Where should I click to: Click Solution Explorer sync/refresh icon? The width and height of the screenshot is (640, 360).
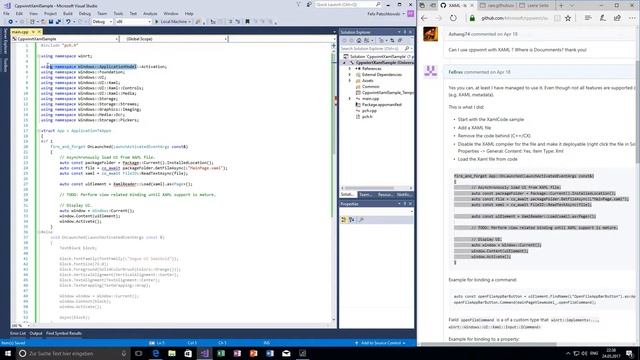(392, 40)
